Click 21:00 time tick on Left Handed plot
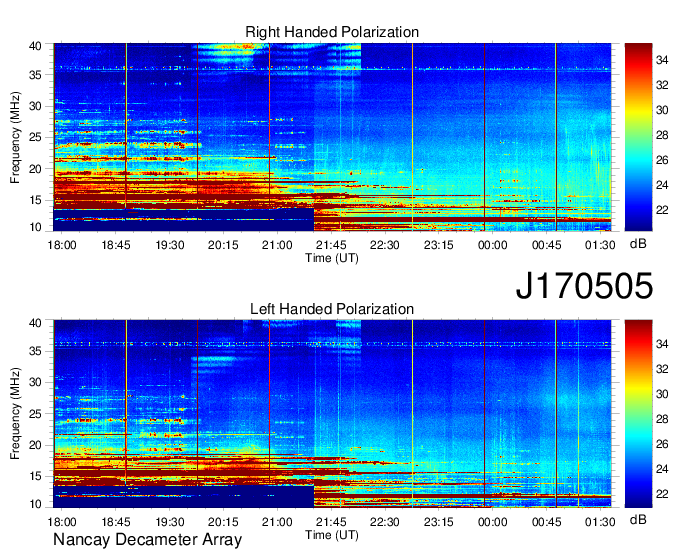Screen dimensions: 680x552 click(x=277, y=522)
